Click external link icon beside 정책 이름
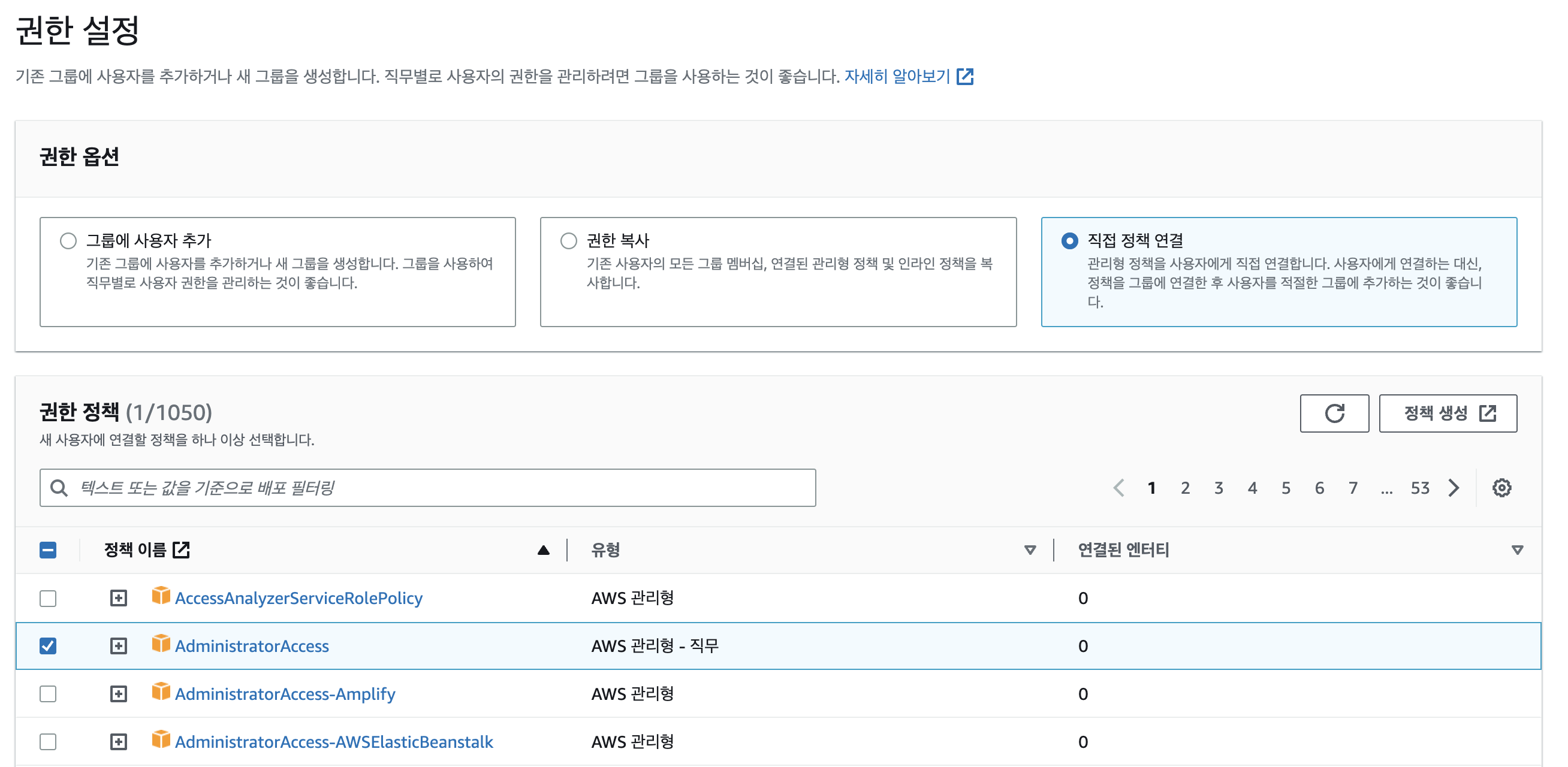This screenshot has height=767, width=1568. [x=181, y=549]
